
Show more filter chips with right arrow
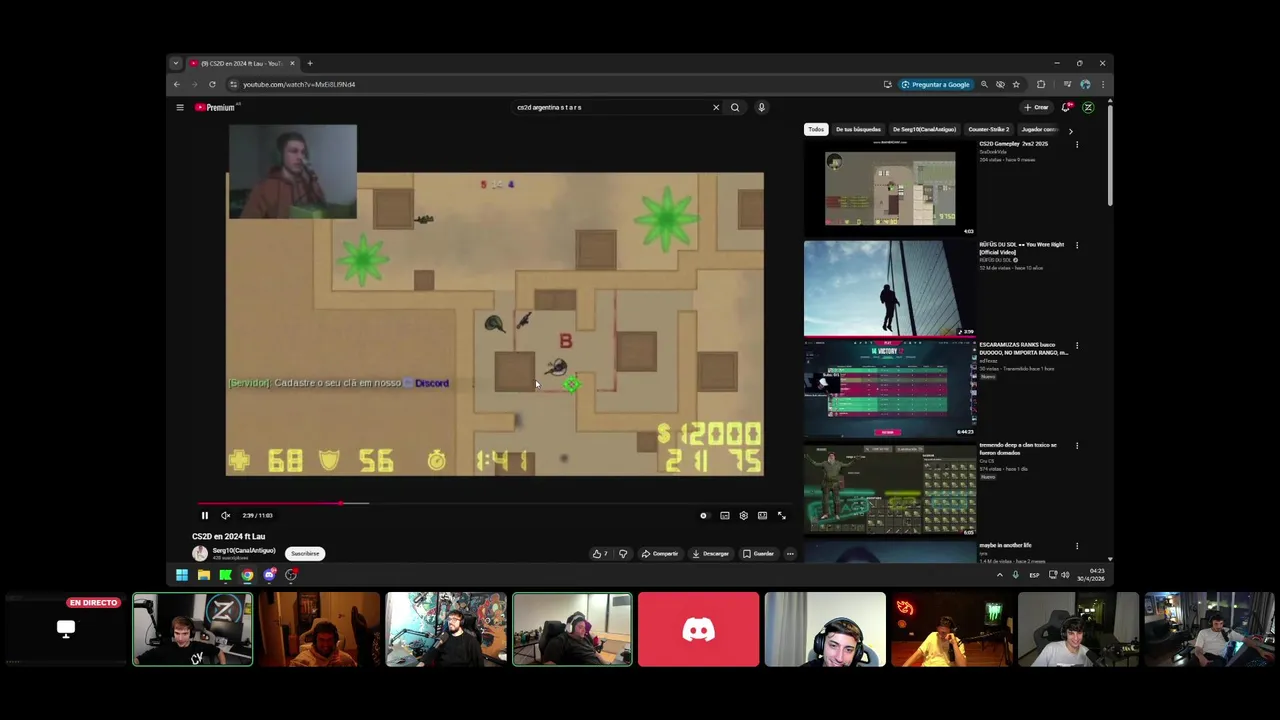tap(1070, 130)
